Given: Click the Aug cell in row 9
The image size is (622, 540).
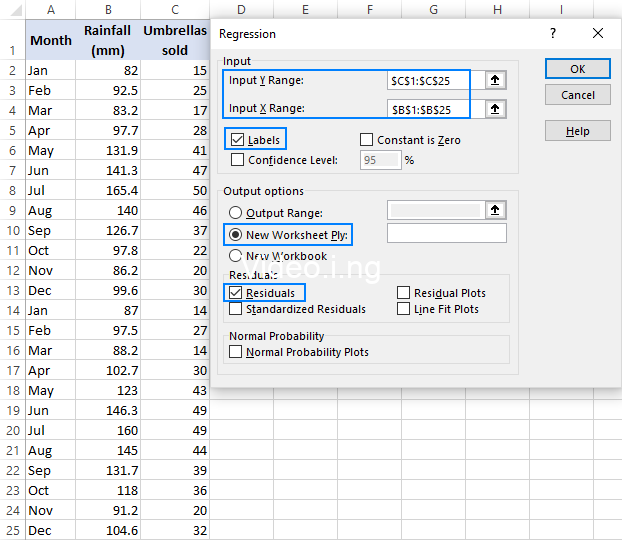Looking at the screenshot, I should 51,210.
